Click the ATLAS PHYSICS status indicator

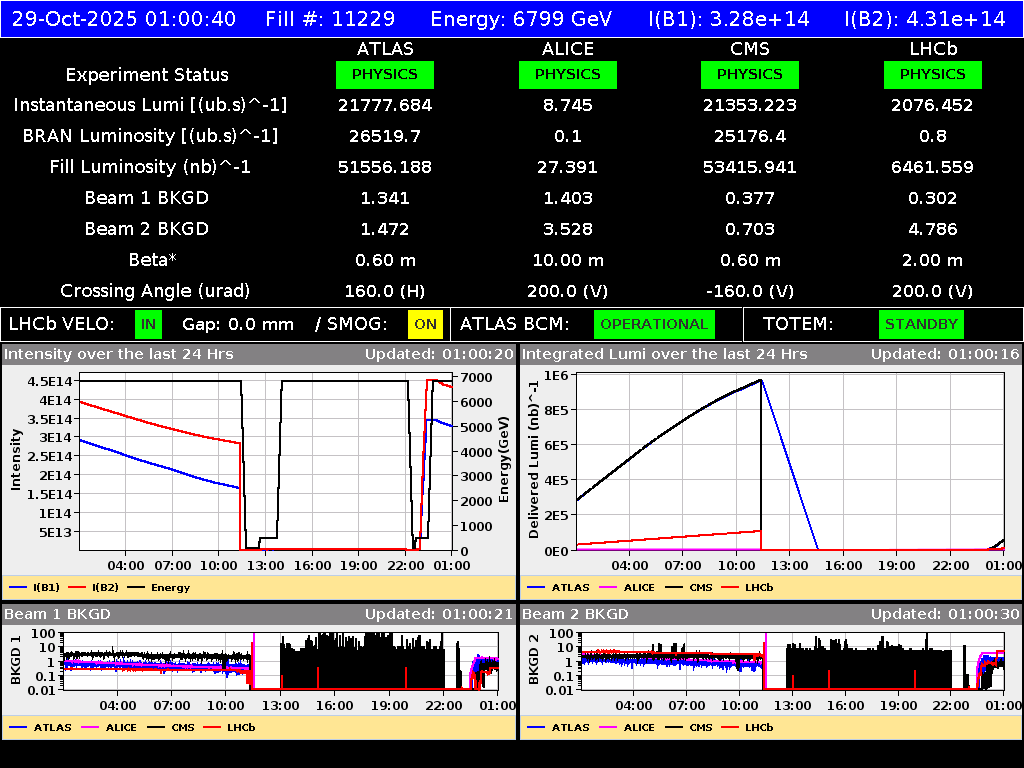(386, 74)
